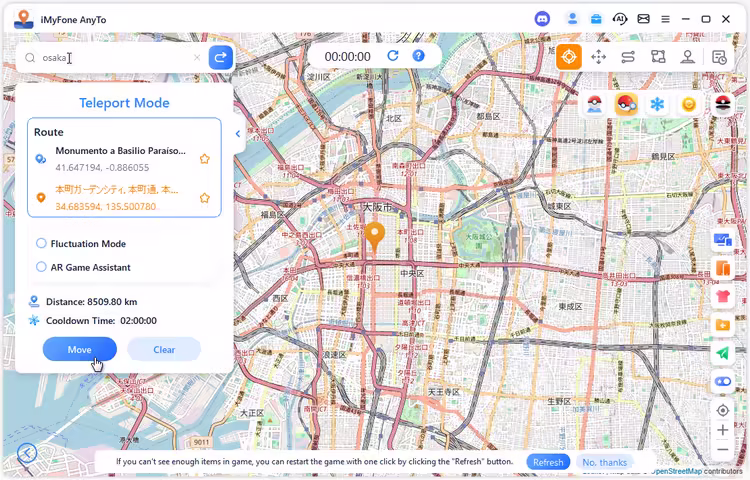Screen dimensions: 750x480
Task: Click the Cooldown Time 02:00:00 text
Action: [x=101, y=321]
